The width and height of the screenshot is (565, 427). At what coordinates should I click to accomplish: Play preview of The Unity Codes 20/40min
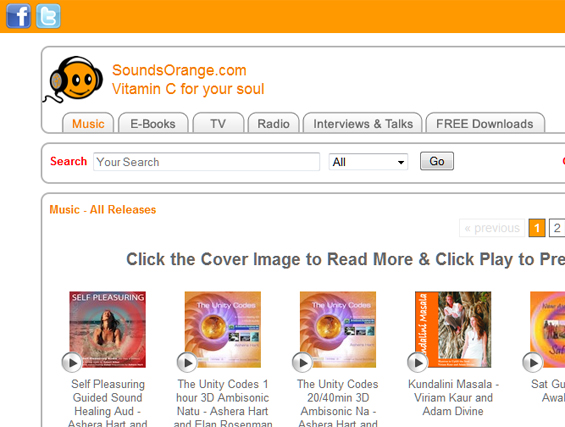302,362
